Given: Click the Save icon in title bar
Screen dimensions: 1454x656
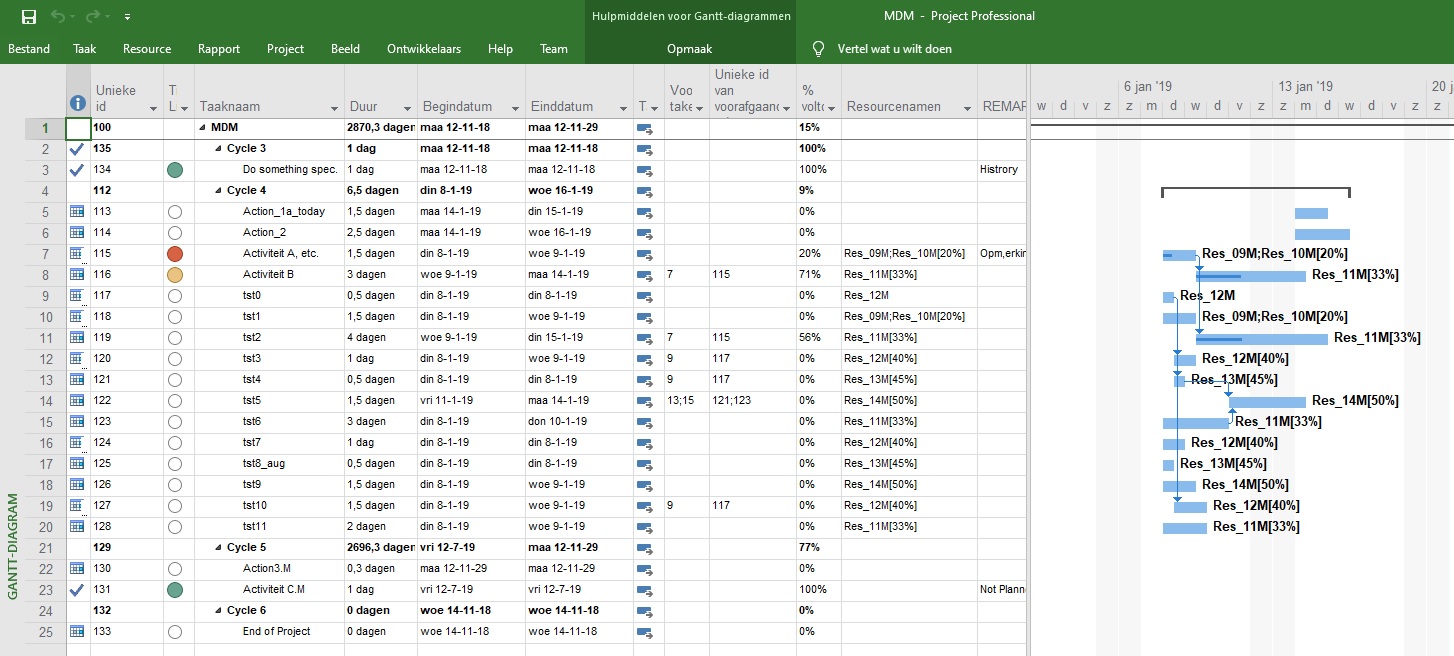Looking at the screenshot, I should coord(29,16).
